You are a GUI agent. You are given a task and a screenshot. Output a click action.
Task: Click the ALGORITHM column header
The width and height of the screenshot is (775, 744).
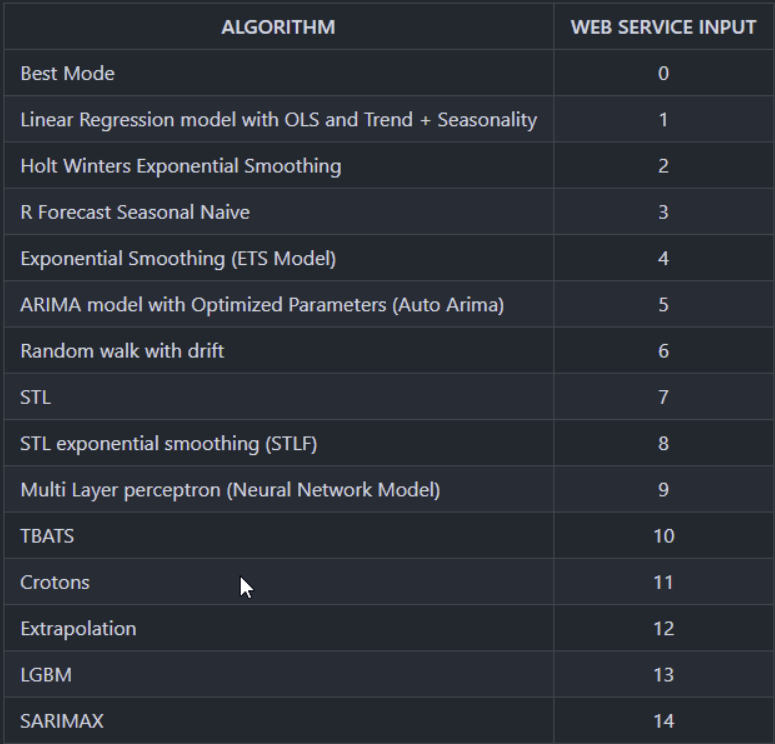pyautogui.click(x=278, y=27)
